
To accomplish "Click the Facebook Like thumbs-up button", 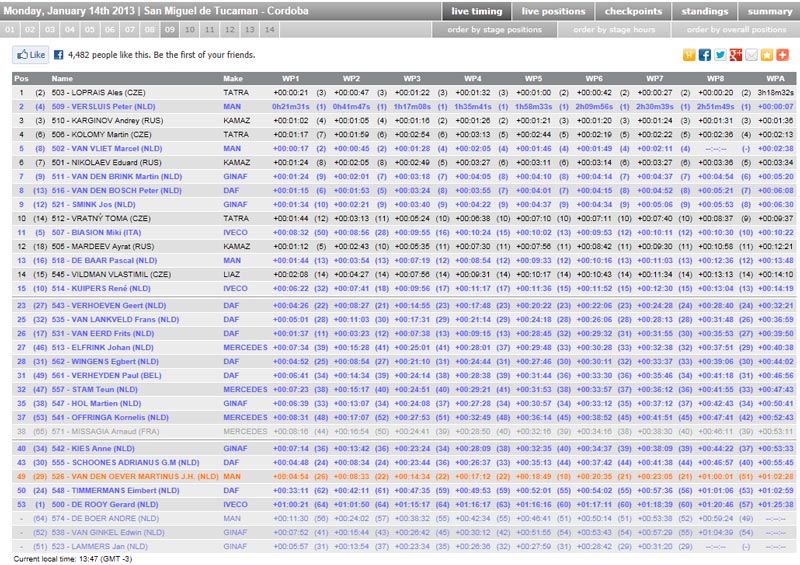I will 31,55.
